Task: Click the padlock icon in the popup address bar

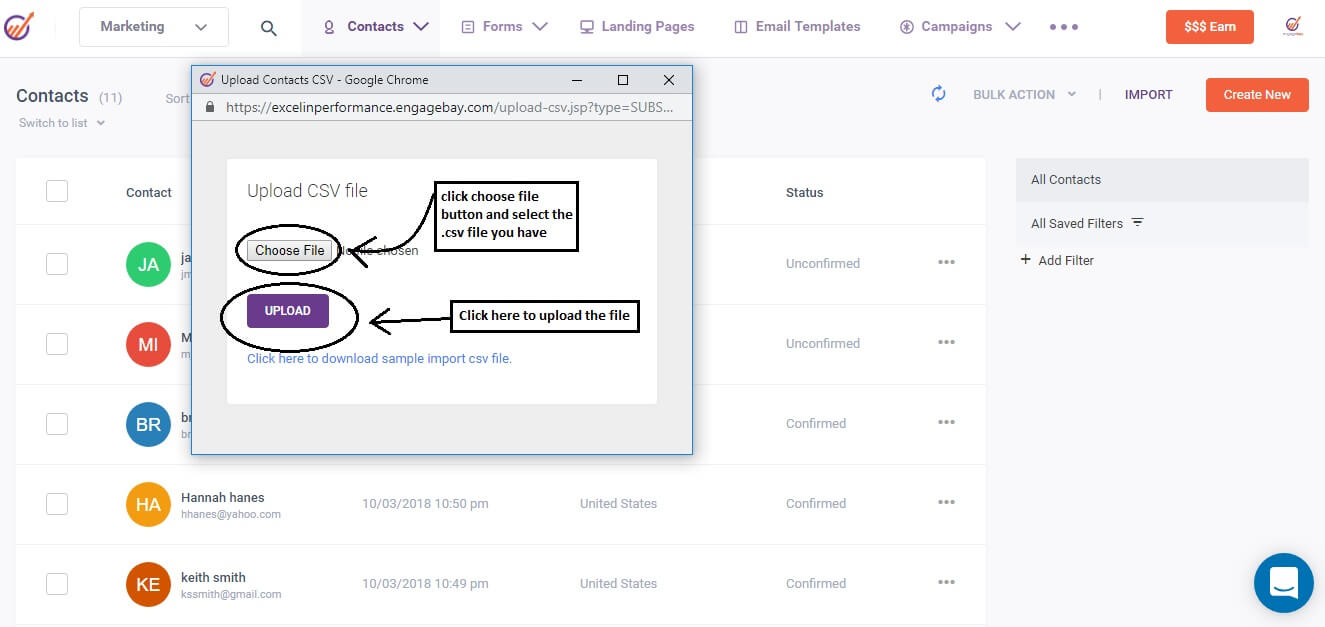Action: 210,106
